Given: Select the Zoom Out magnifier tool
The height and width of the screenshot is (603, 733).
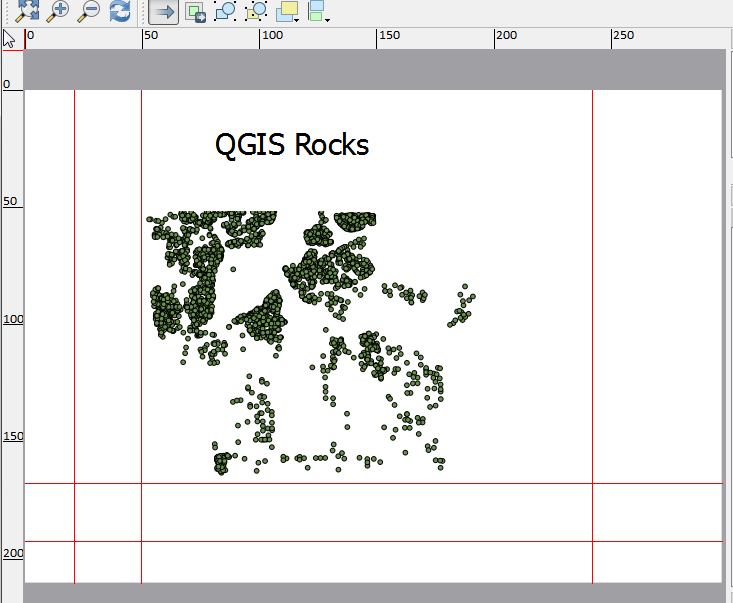Looking at the screenshot, I should point(88,11).
